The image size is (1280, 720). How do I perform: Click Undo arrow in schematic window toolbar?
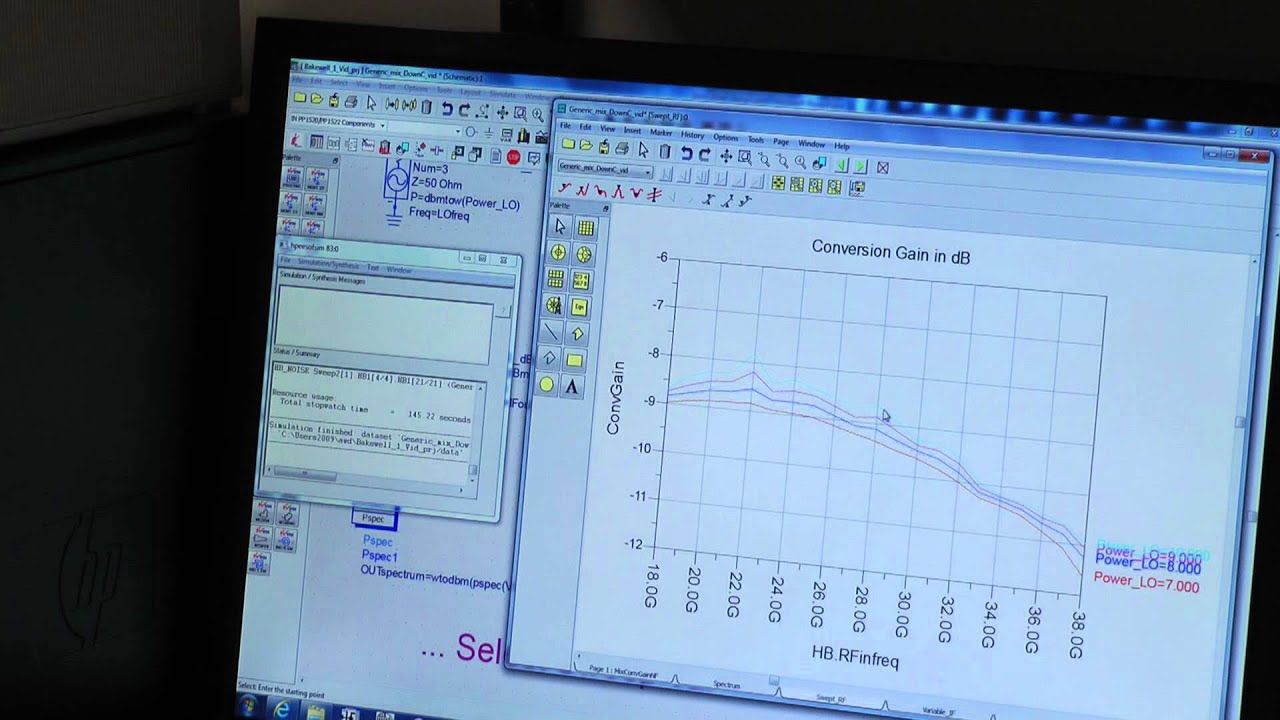coord(447,108)
